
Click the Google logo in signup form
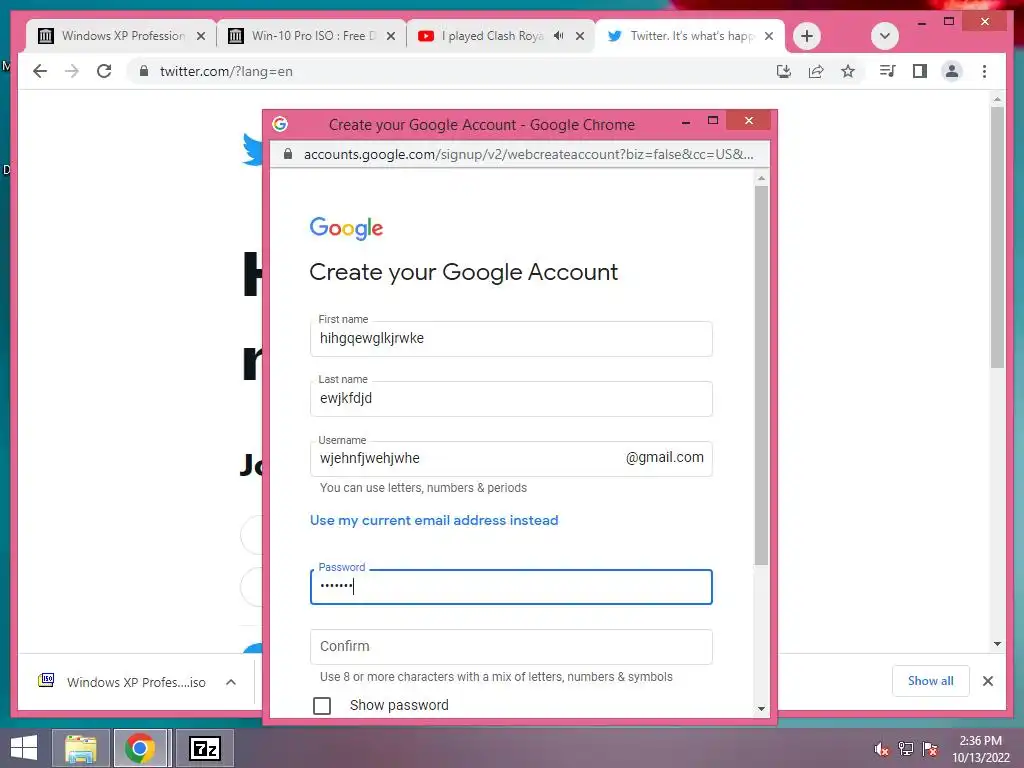[346, 228]
